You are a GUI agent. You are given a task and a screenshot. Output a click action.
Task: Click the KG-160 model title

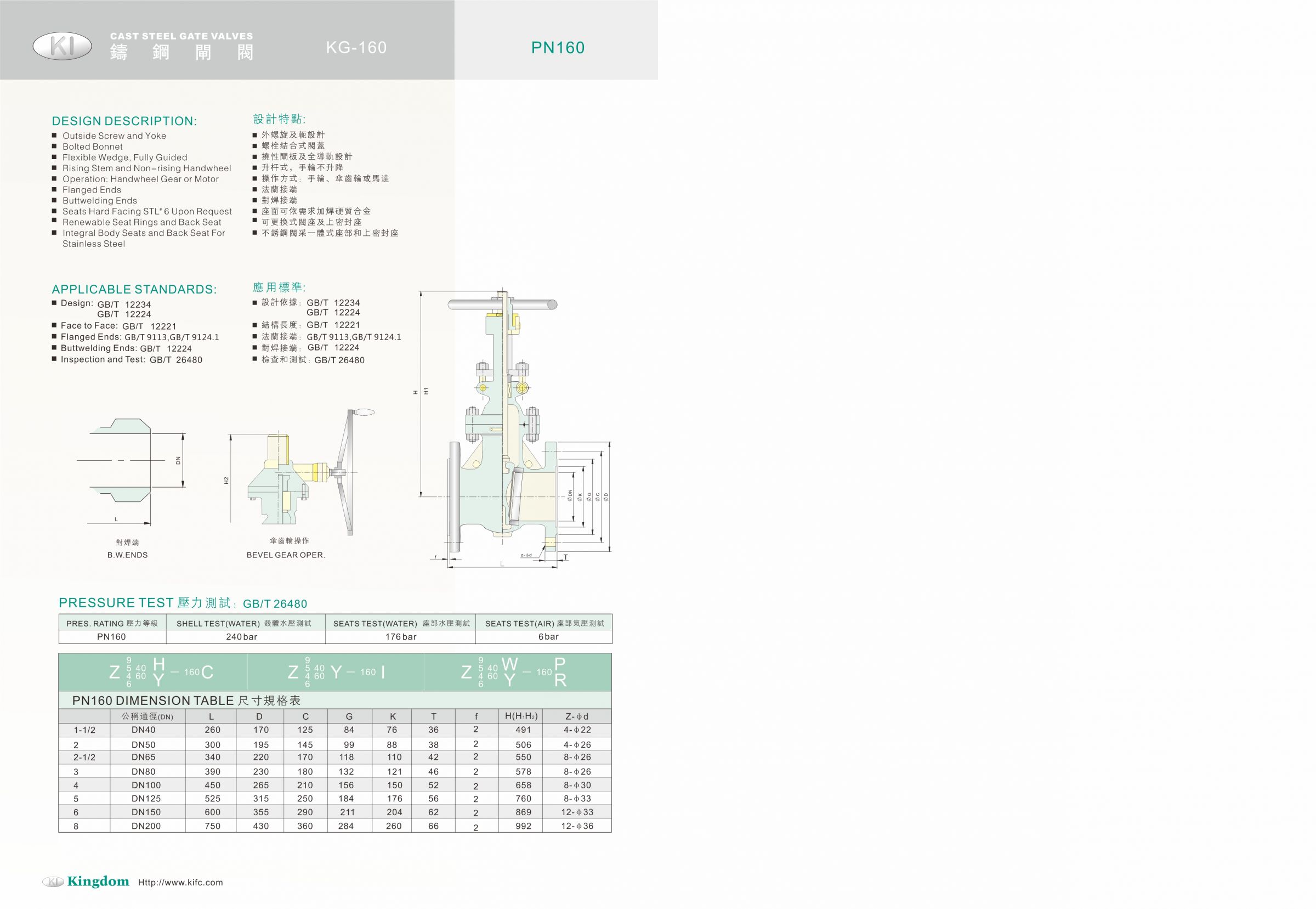(356, 47)
